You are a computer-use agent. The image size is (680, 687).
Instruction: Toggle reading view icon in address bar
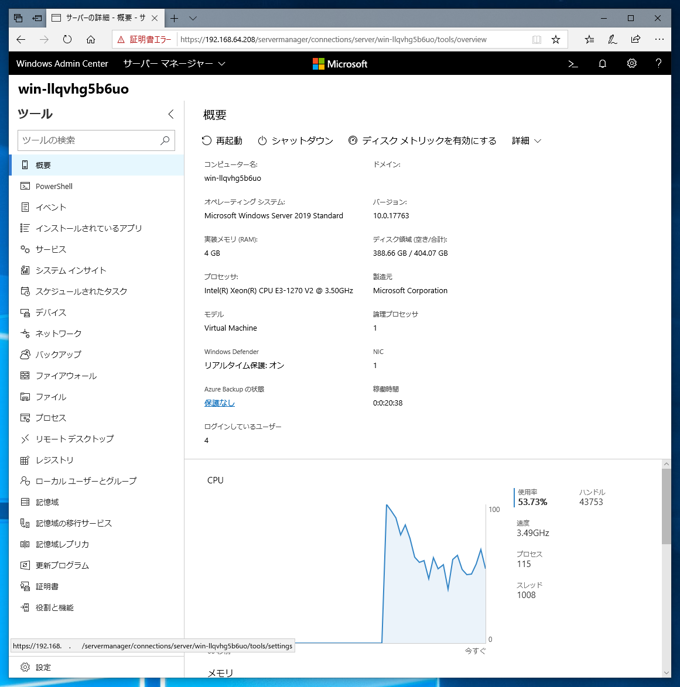click(536, 39)
